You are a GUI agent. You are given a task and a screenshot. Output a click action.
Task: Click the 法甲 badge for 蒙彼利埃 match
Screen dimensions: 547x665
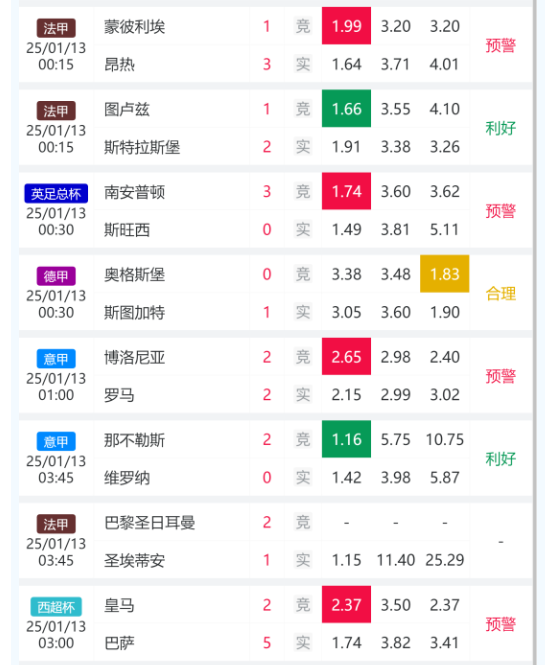[56, 28]
